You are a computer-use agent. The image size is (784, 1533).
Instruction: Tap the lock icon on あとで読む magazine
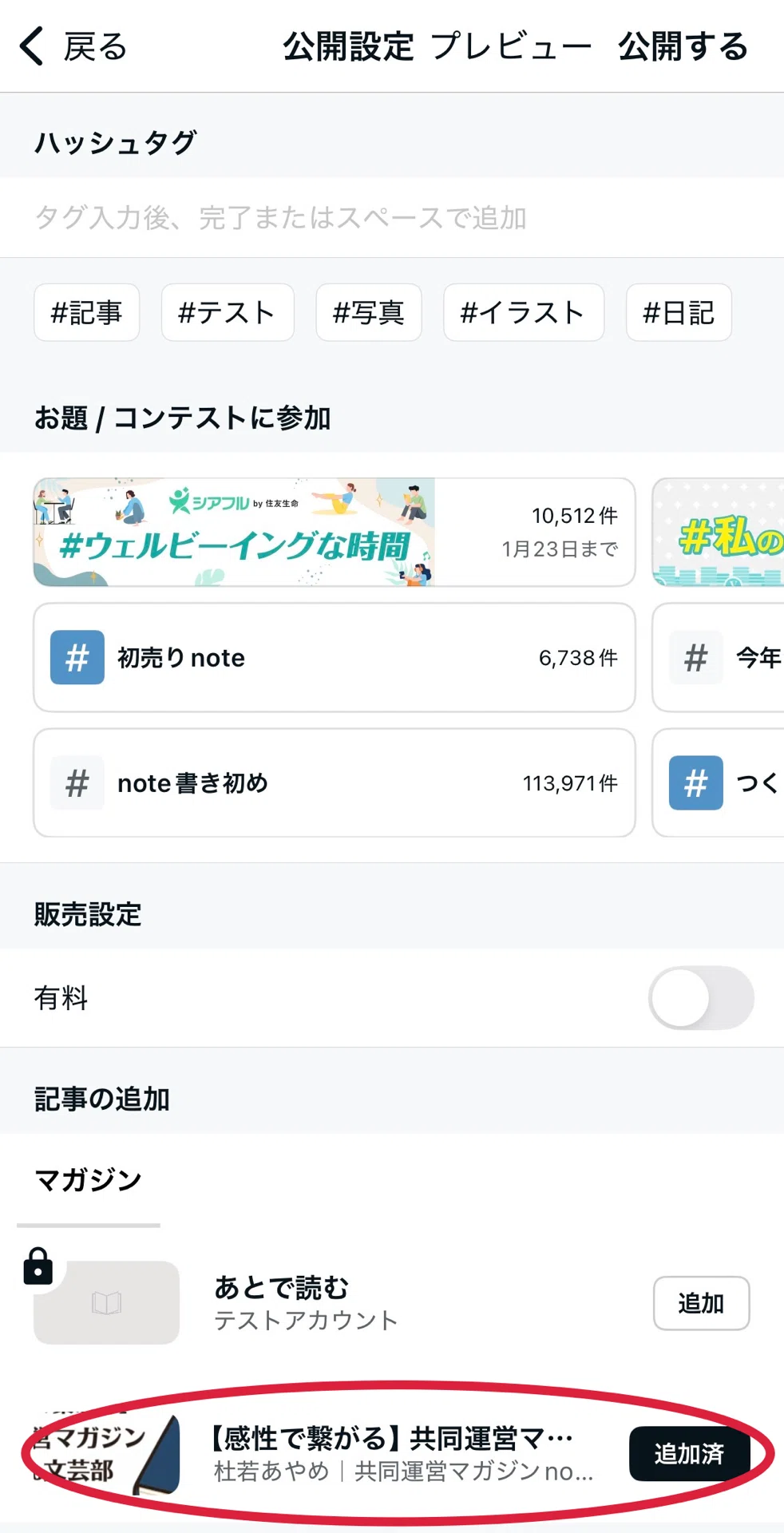[38, 1266]
